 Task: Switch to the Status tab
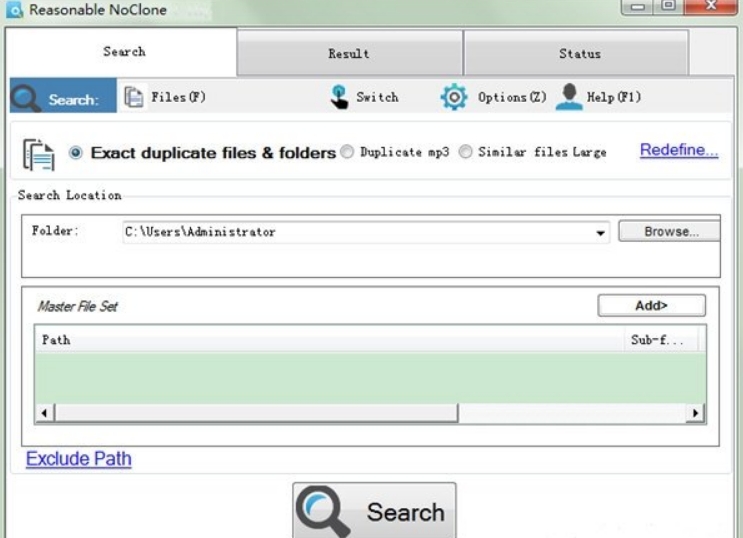coord(576,53)
